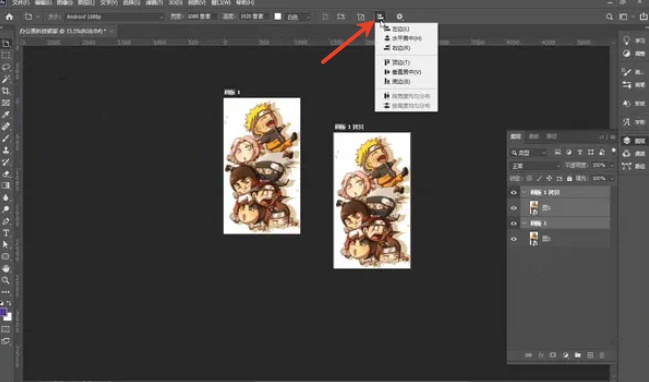Toggle lock image pixels brush icon
Viewport: 649px width, 382px height.
click(539, 178)
